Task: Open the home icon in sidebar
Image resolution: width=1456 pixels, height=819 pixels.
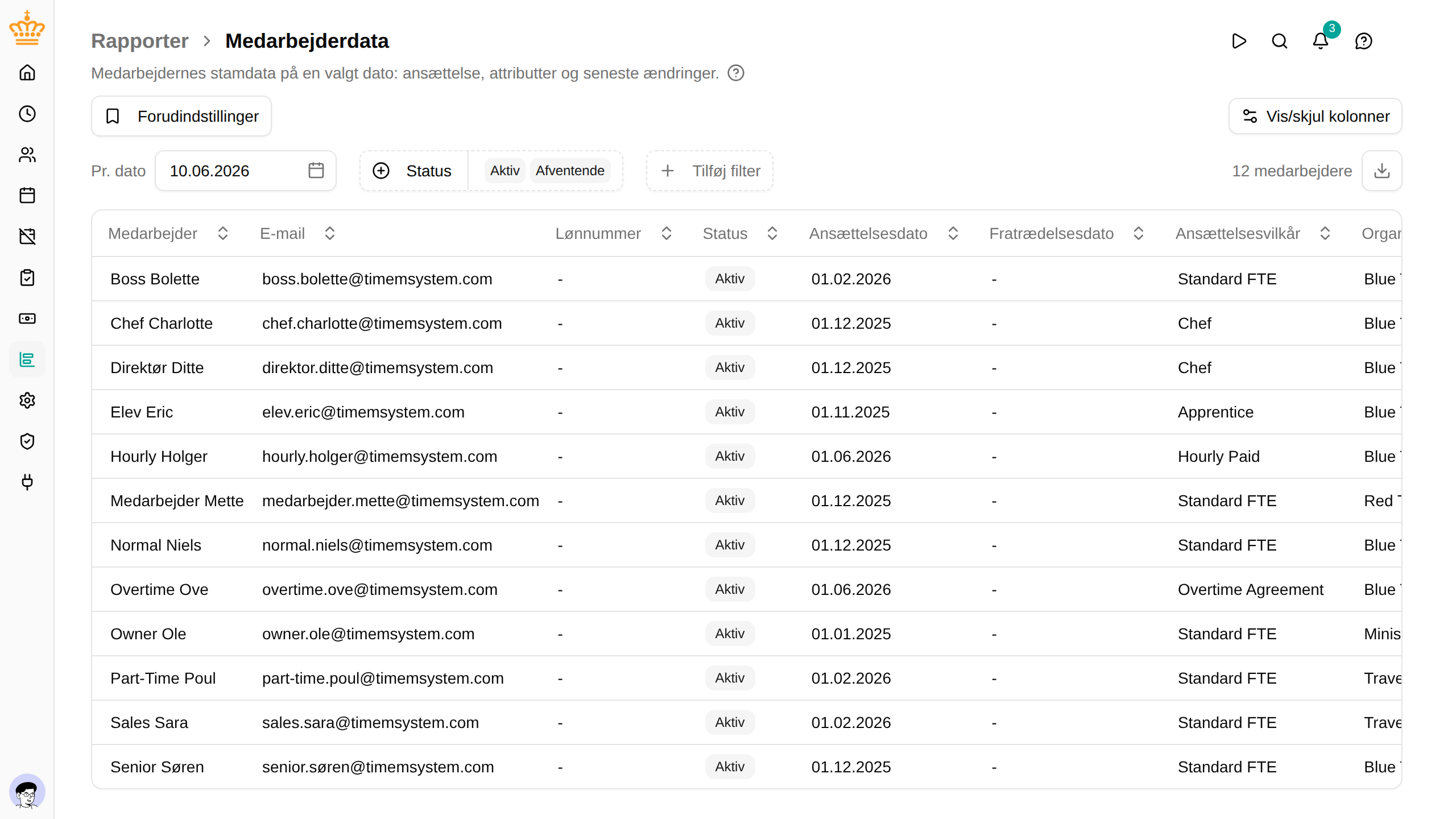Action: tap(27, 73)
